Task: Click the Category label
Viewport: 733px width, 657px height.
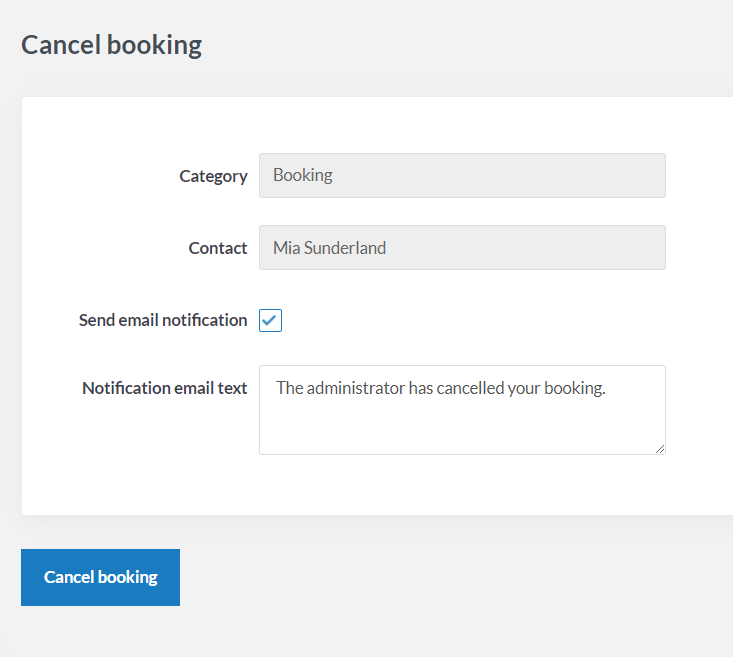Action: [213, 176]
